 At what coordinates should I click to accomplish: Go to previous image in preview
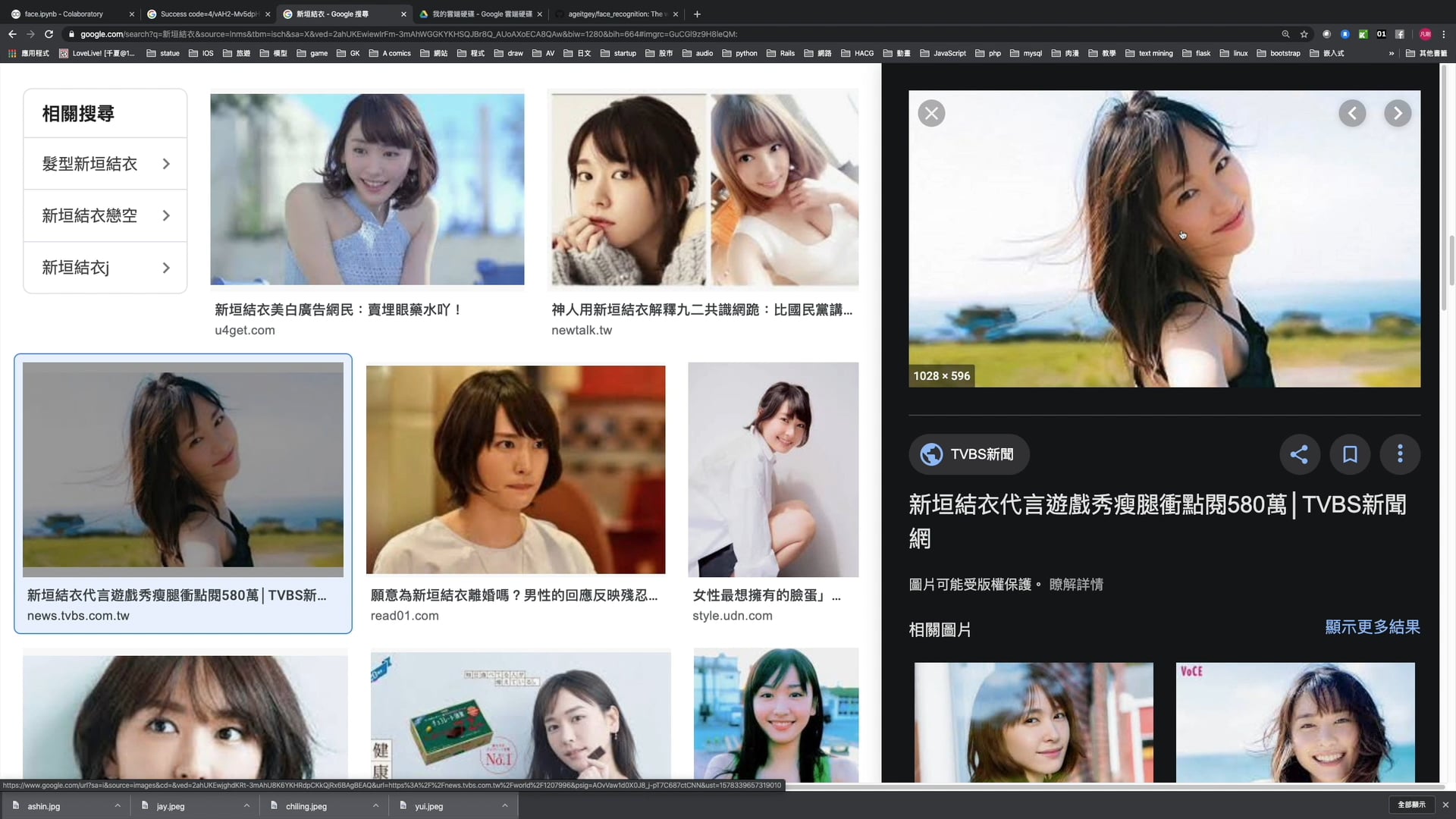[1352, 114]
